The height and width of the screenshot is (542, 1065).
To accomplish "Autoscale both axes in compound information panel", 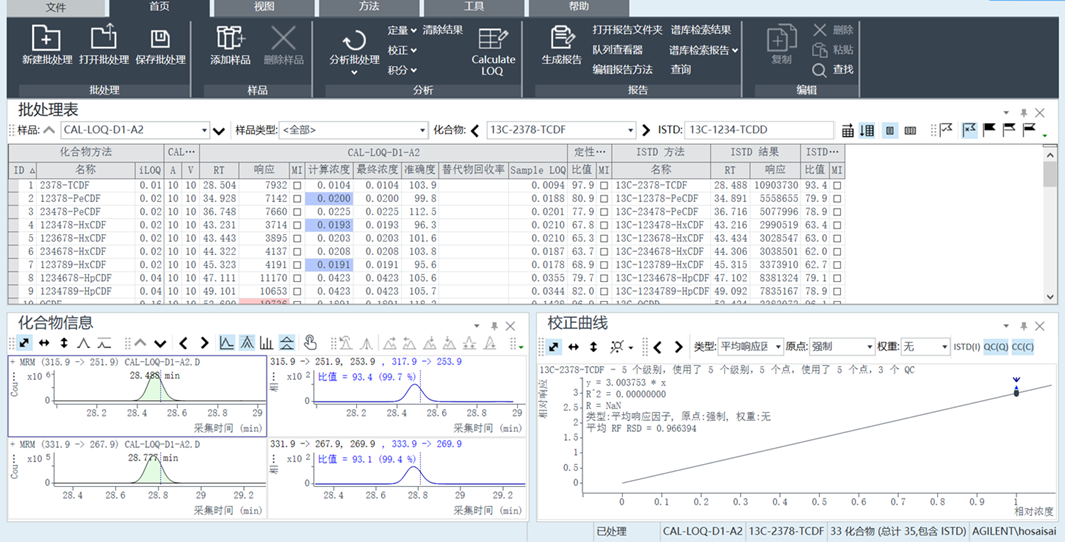I will tap(25, 343).
